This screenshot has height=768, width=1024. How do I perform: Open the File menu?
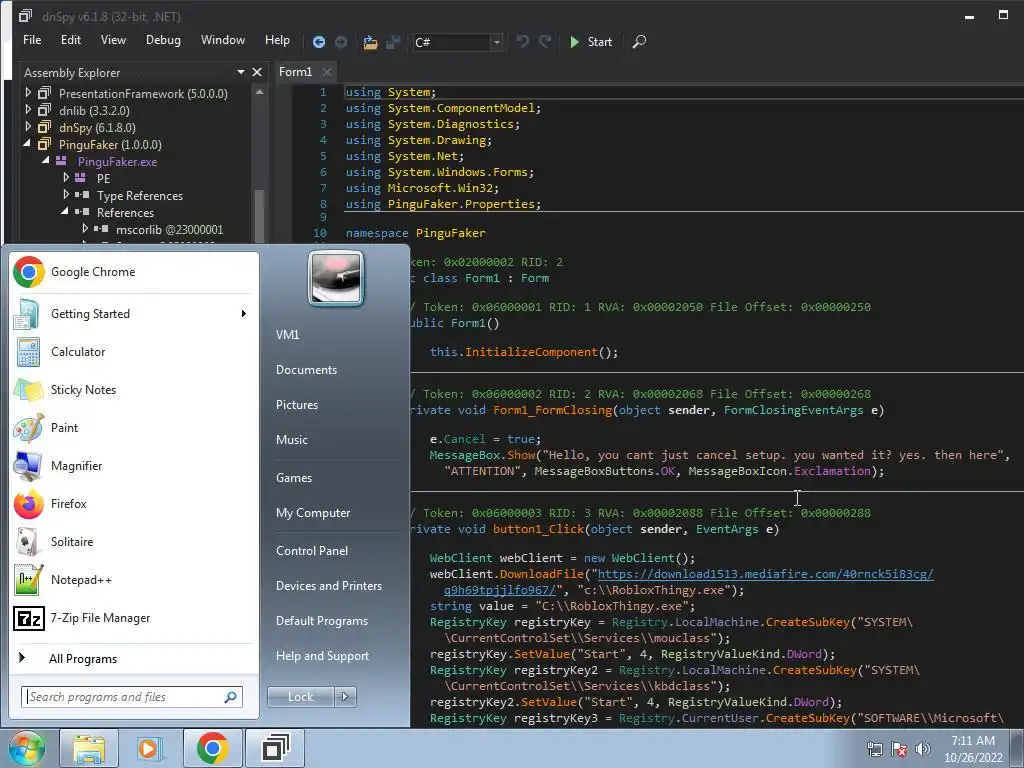32,40
